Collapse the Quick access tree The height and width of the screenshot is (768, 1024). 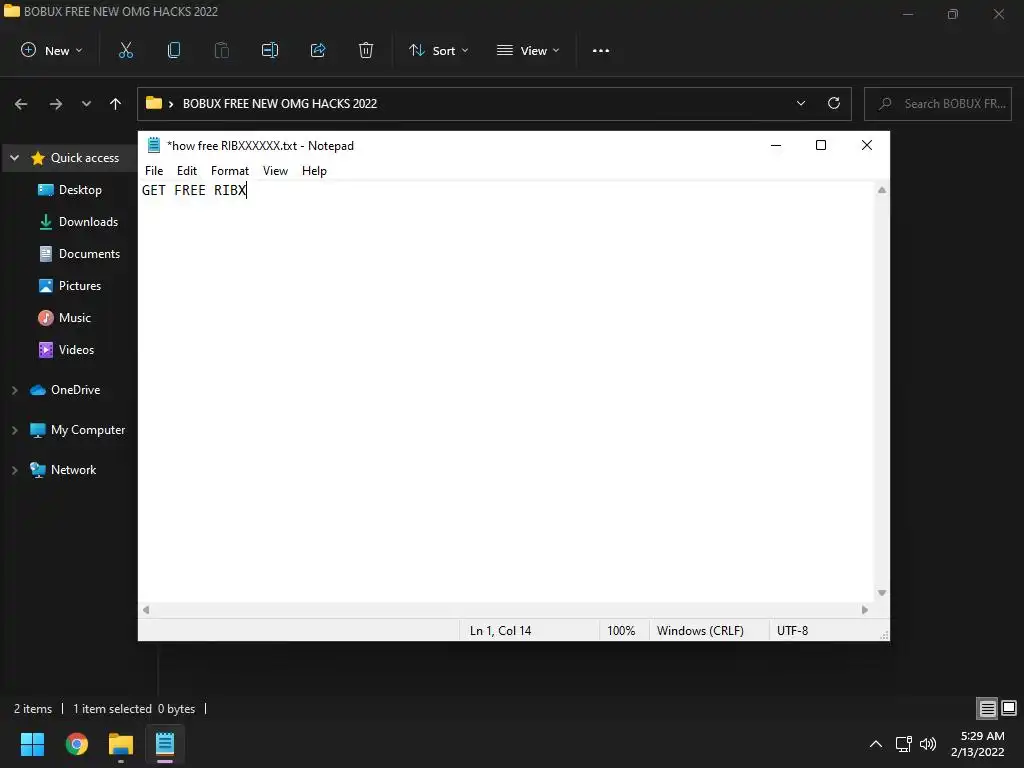coord(14,158)
